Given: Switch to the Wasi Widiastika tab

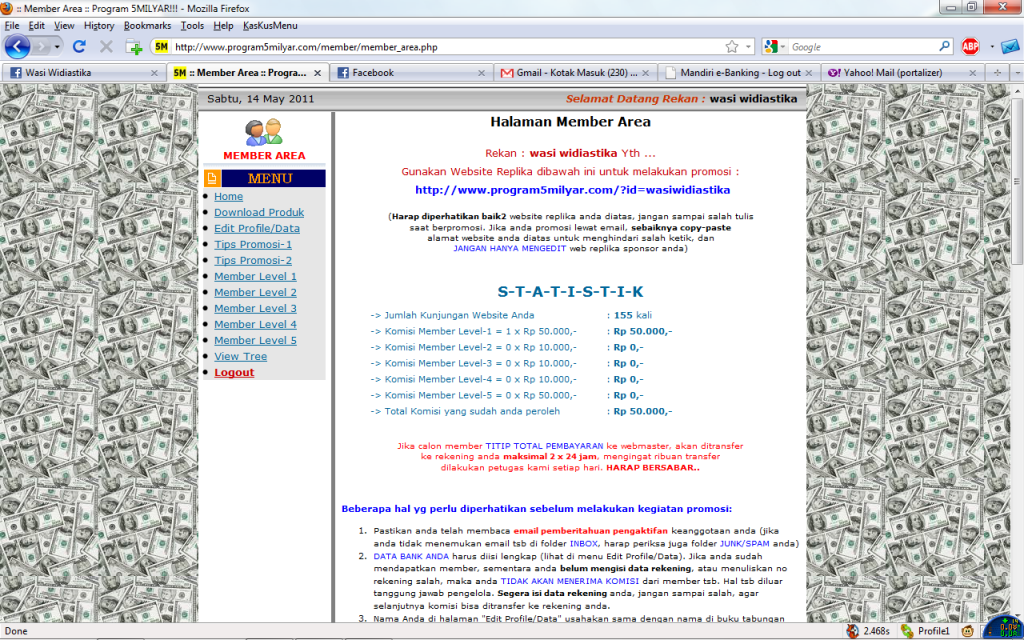Looking at the screenshot, I should click(83, 72).
